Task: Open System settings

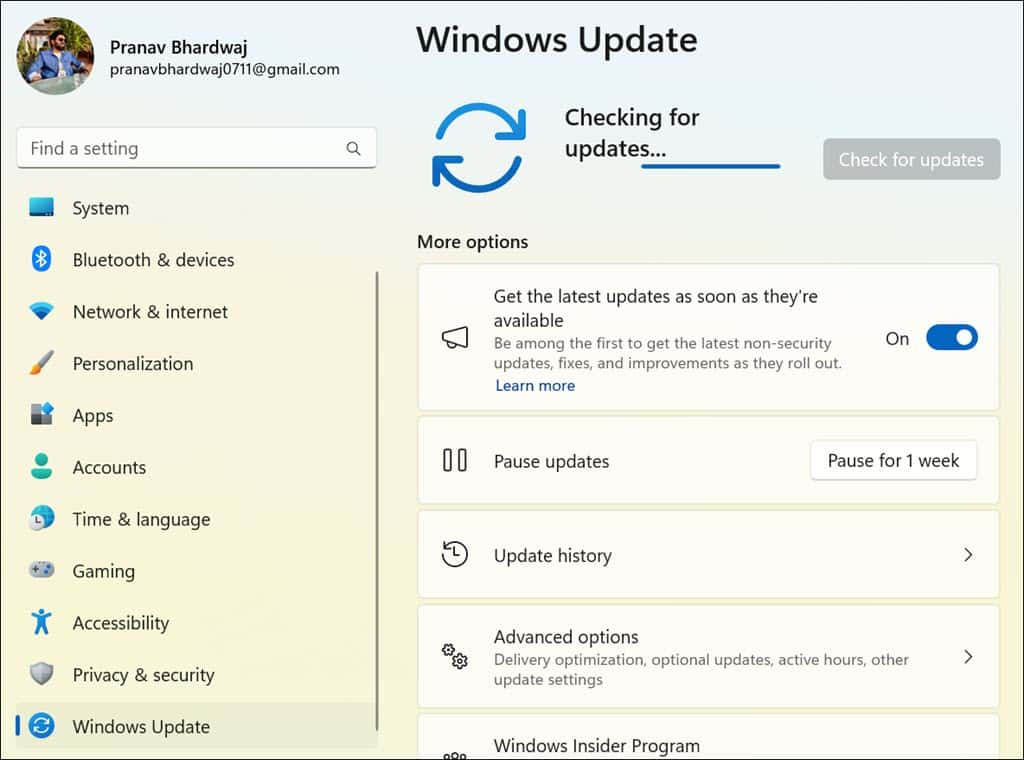Action: click(197, 208)
